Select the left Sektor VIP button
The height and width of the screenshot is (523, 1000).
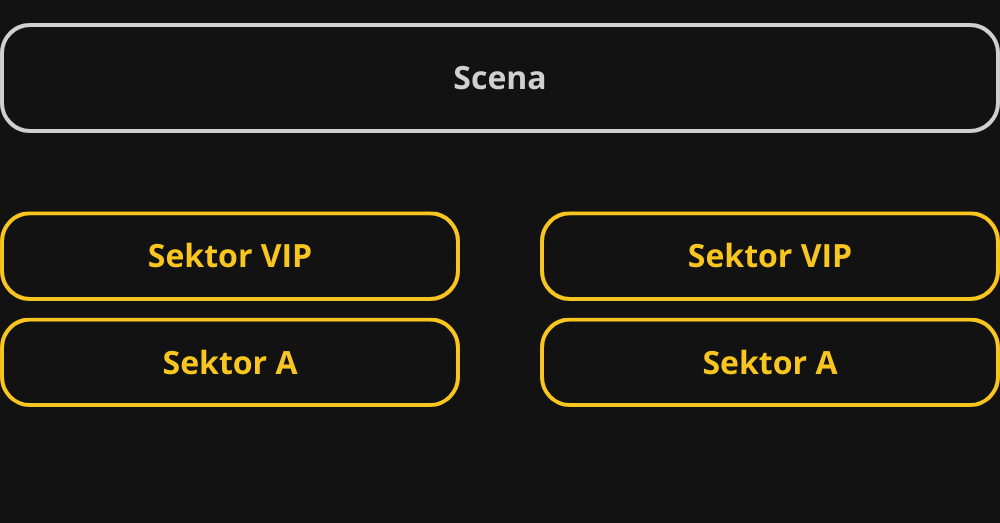tap(230, 256)
